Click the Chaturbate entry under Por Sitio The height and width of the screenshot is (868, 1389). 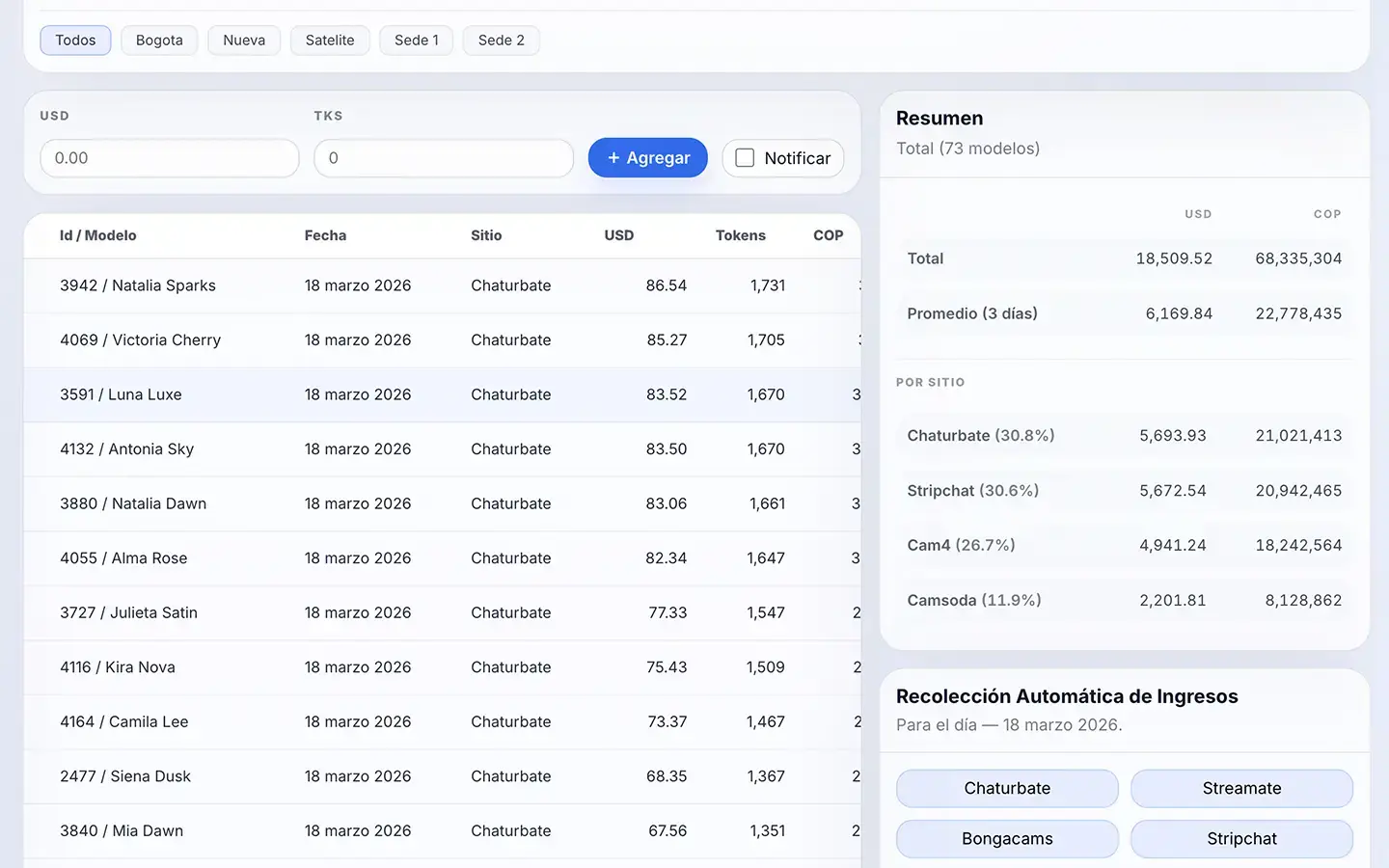[980, 435]
